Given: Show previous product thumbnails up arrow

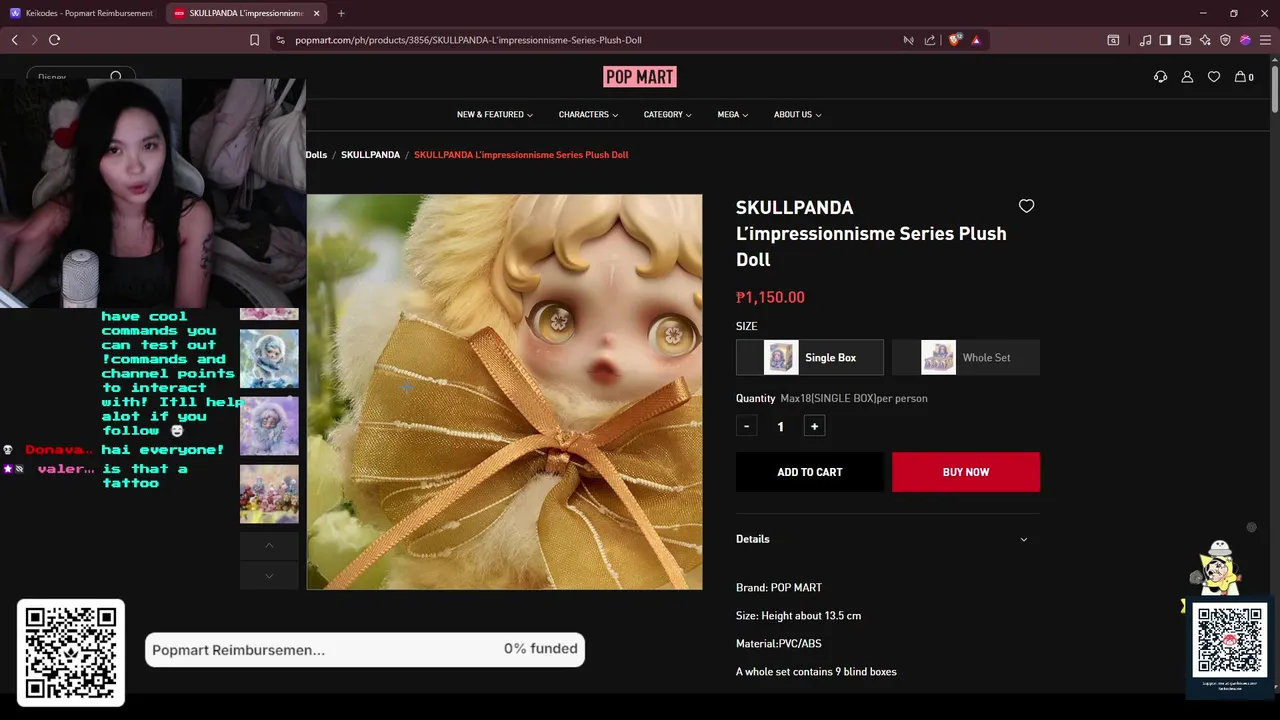Looking at the screenshot, I should 269,545.
